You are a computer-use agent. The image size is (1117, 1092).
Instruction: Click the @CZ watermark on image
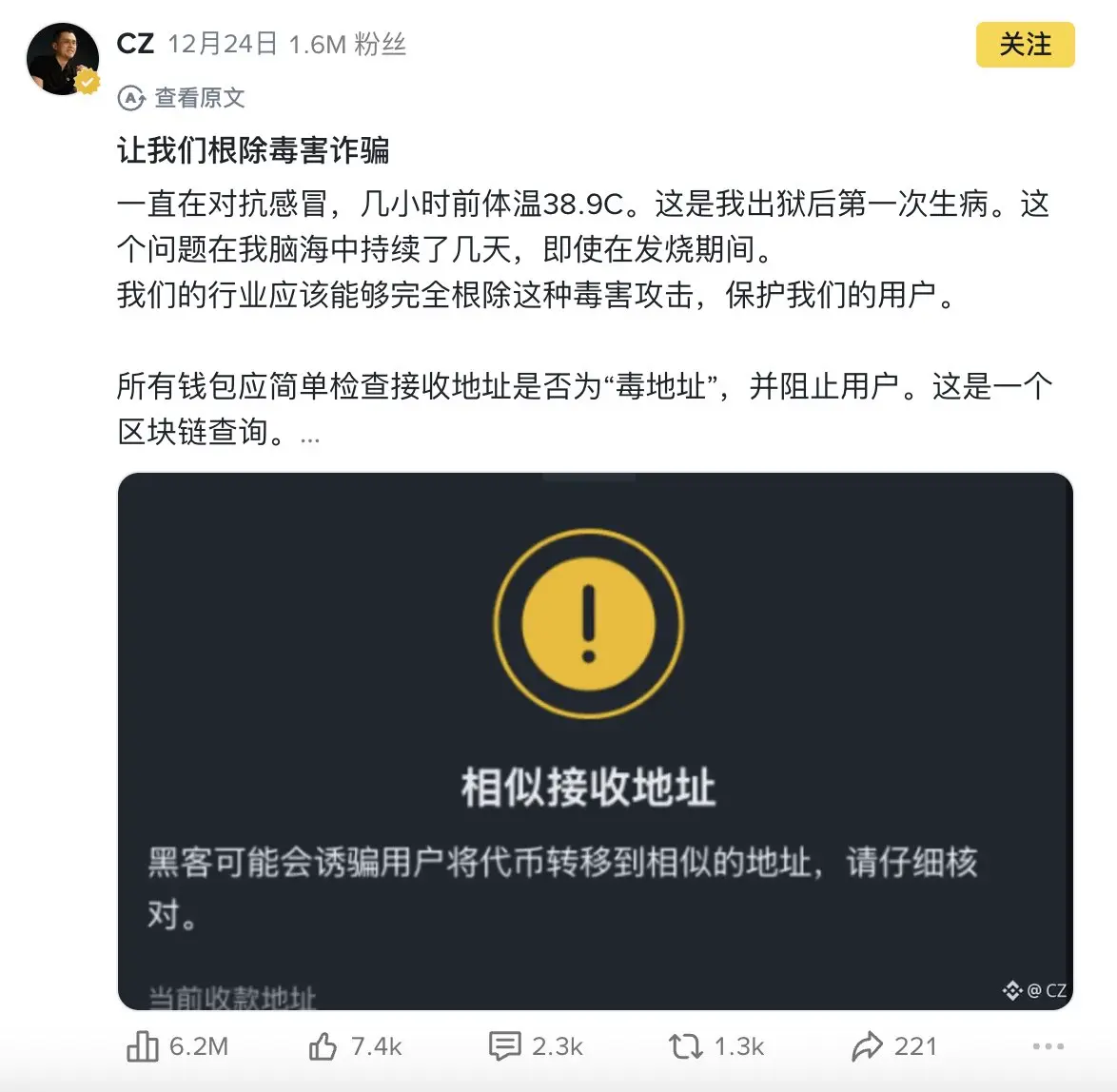tap(1035, 990)
